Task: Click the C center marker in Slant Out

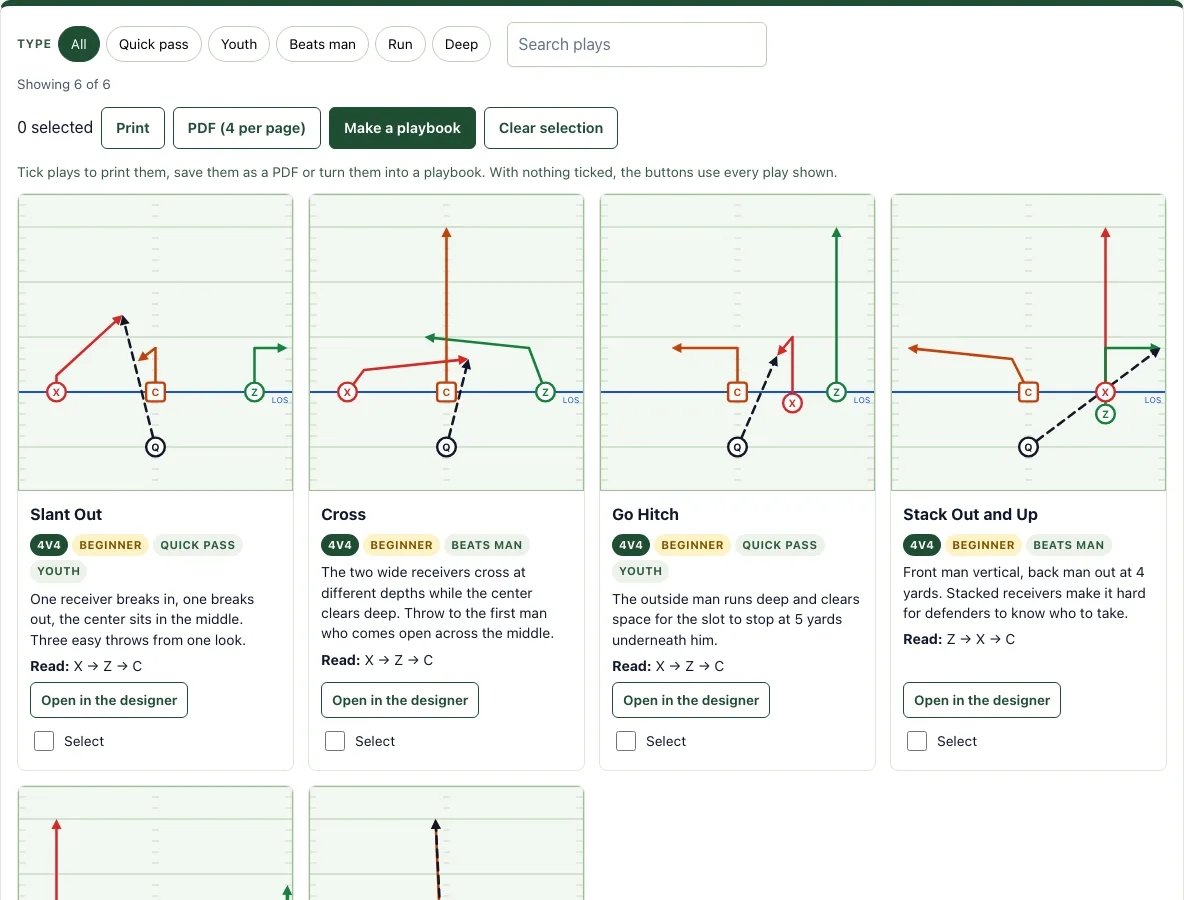Action: [x=156, y=392]
